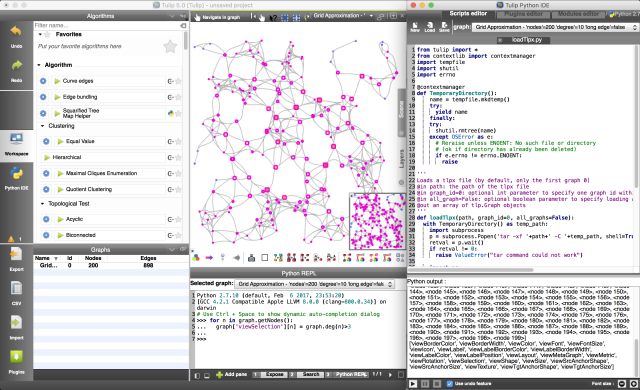Click Load script in Python IDE

(429, 27)
